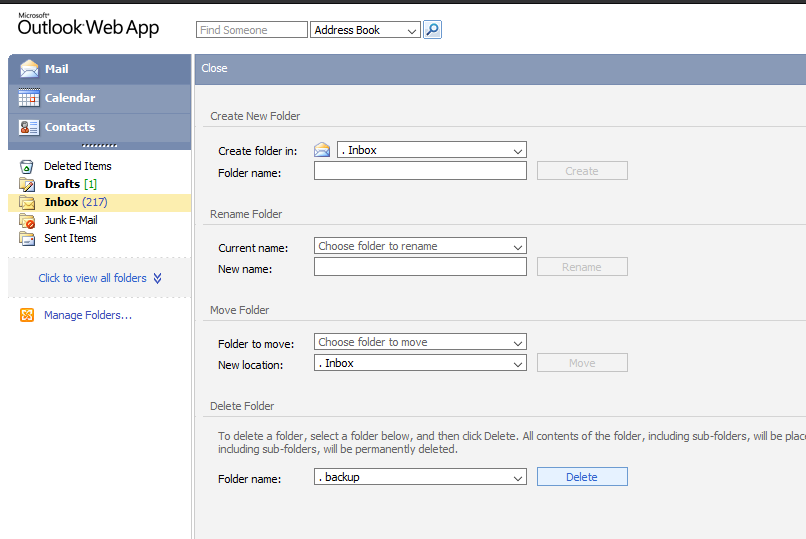Click the Move button

[582, 363]
